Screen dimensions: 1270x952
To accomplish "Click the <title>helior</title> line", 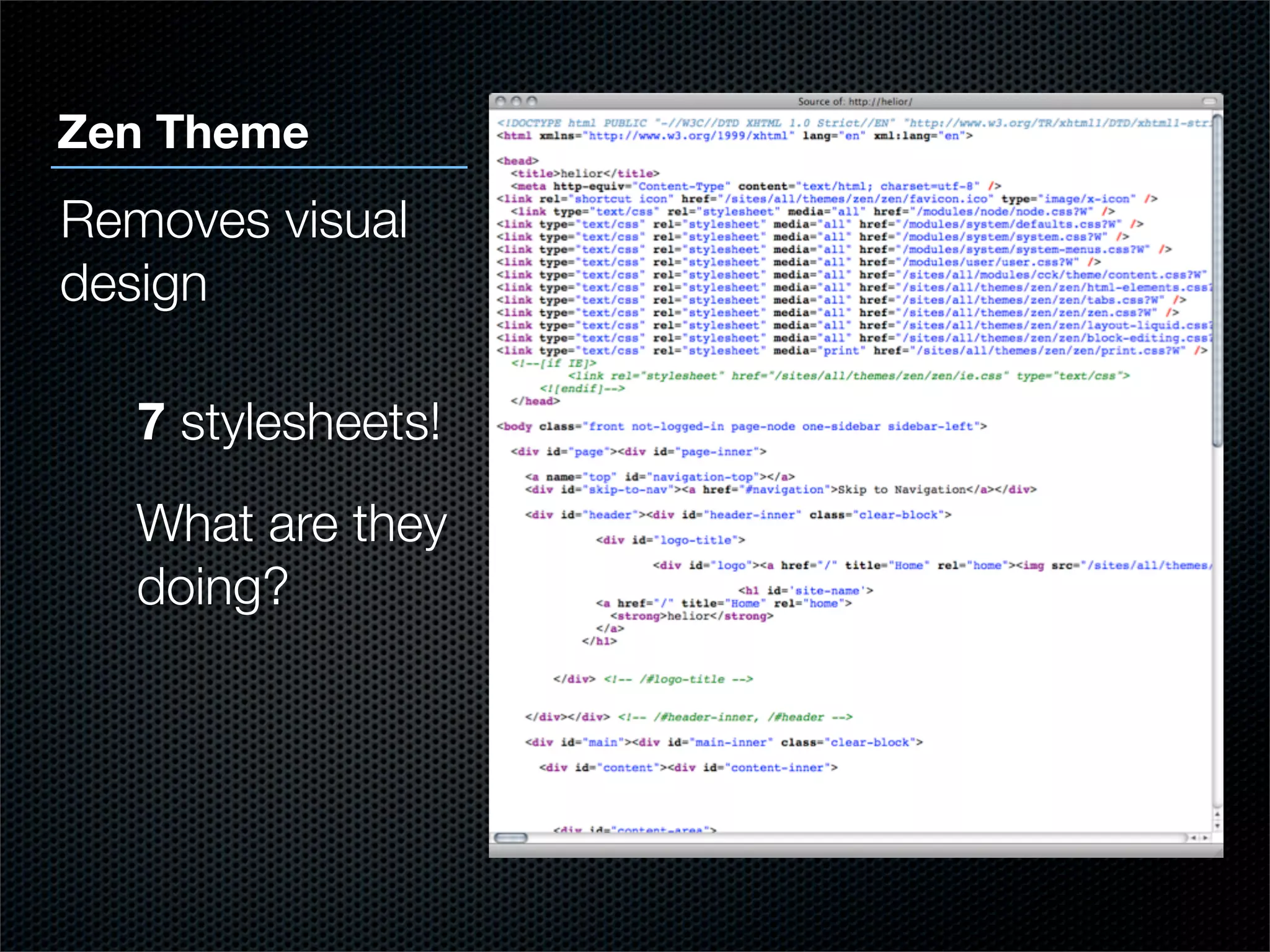I will (x=585, y=174).
